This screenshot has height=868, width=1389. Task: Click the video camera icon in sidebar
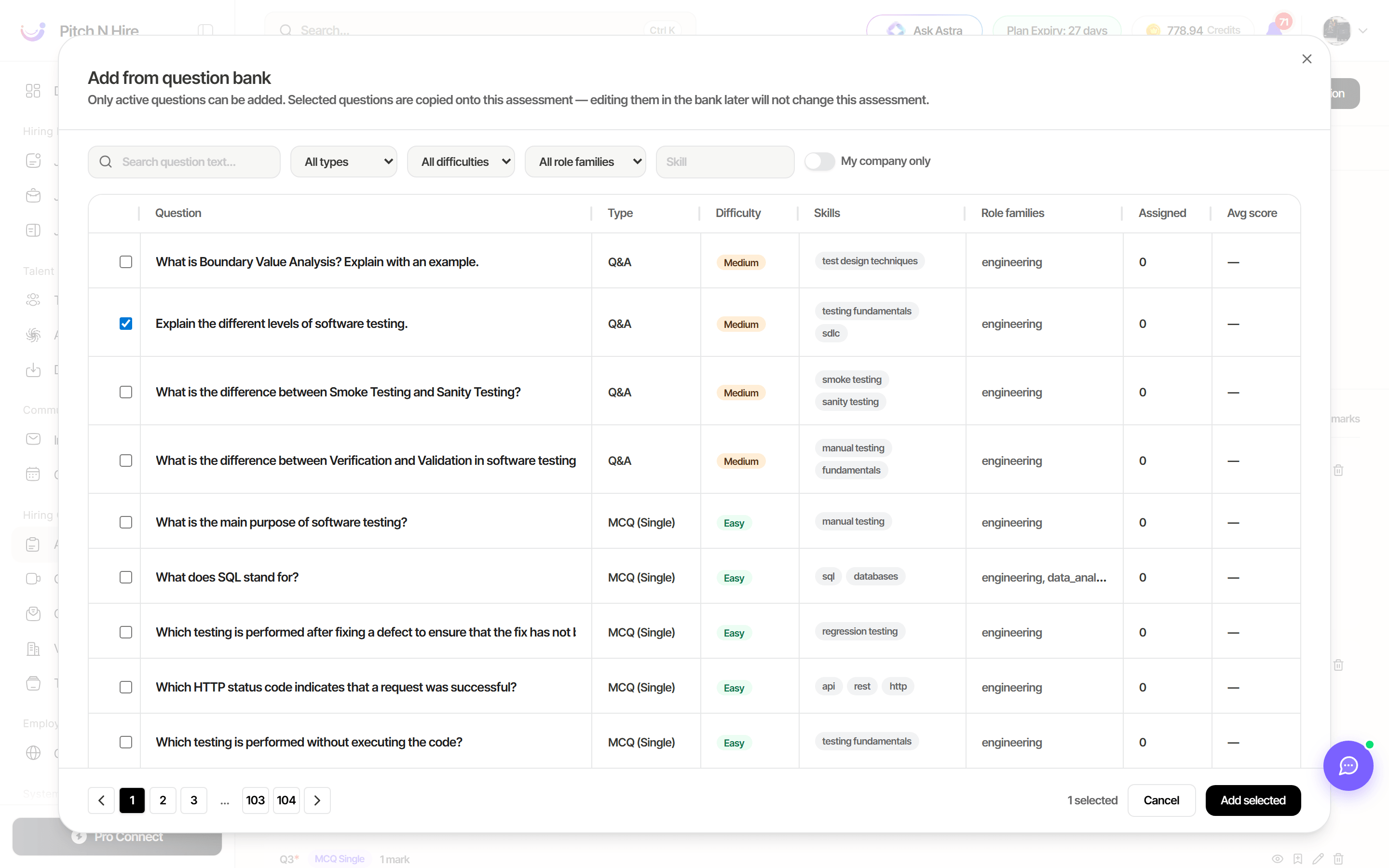click(33, 579)
